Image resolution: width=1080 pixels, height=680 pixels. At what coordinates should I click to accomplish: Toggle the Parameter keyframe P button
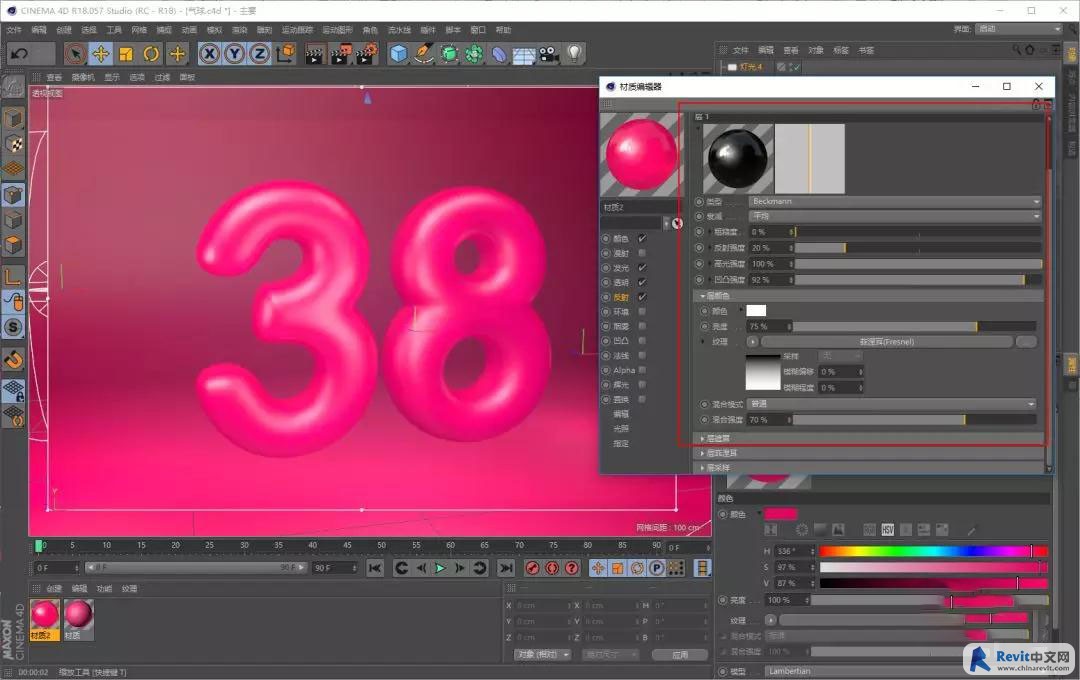pos(656,568)
